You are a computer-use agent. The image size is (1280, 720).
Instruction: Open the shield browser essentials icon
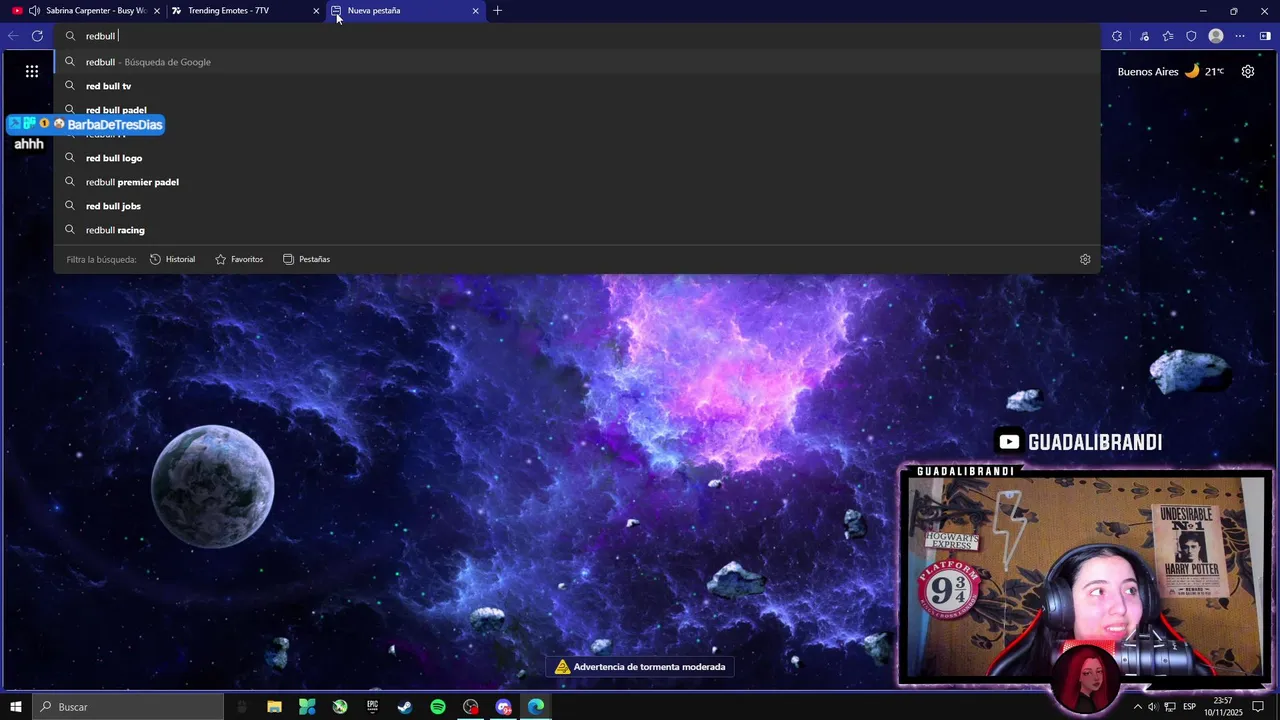[1191, 36]
